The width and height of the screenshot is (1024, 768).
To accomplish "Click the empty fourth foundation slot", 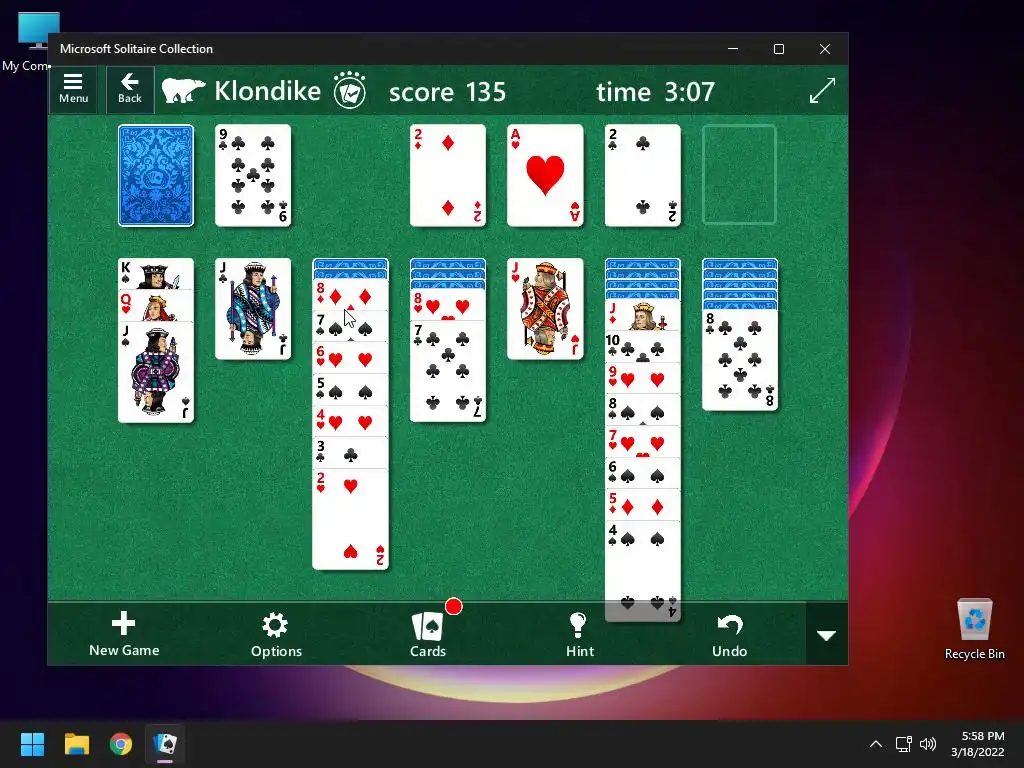I will 739,176.
